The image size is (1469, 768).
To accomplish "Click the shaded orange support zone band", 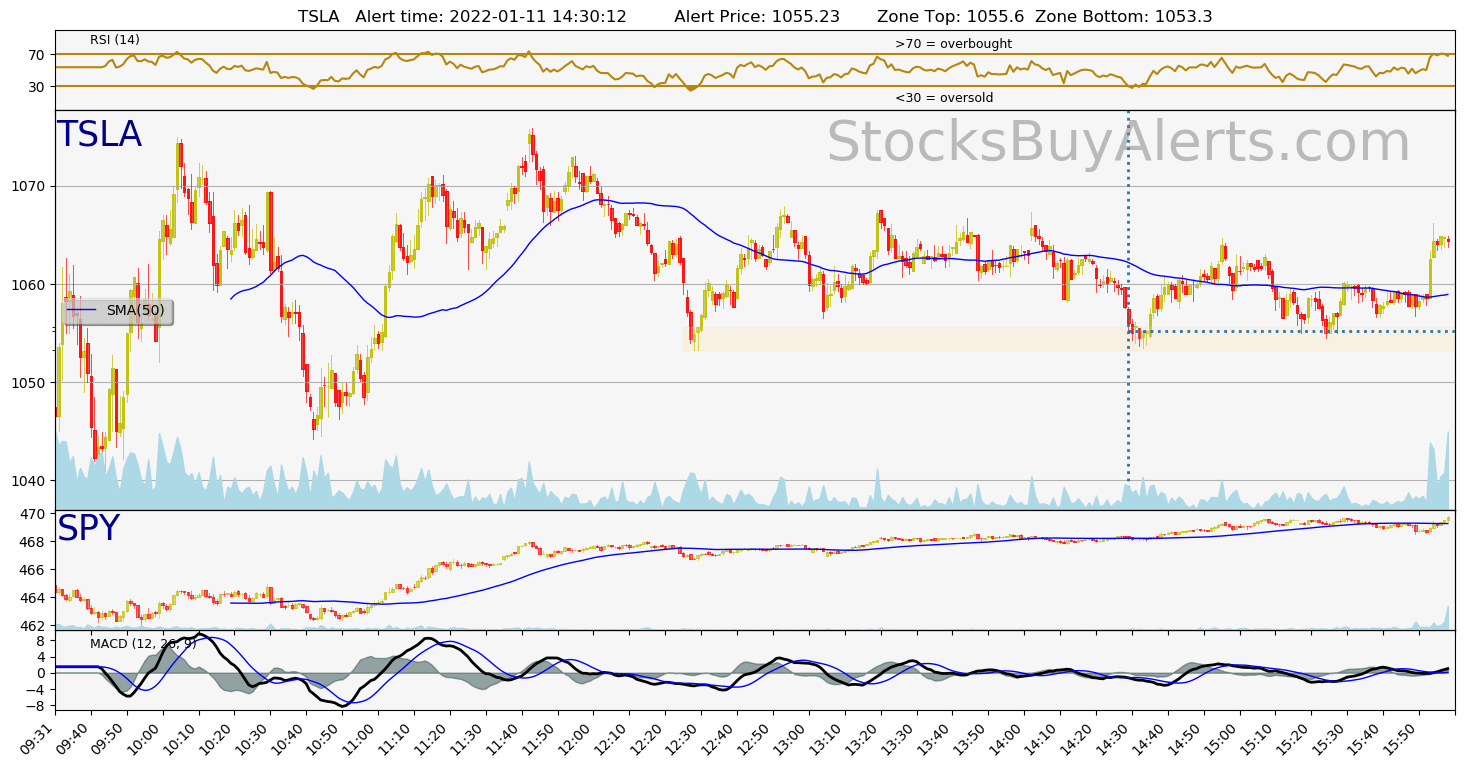I will pyautogui.click(x=1068, y=339).
